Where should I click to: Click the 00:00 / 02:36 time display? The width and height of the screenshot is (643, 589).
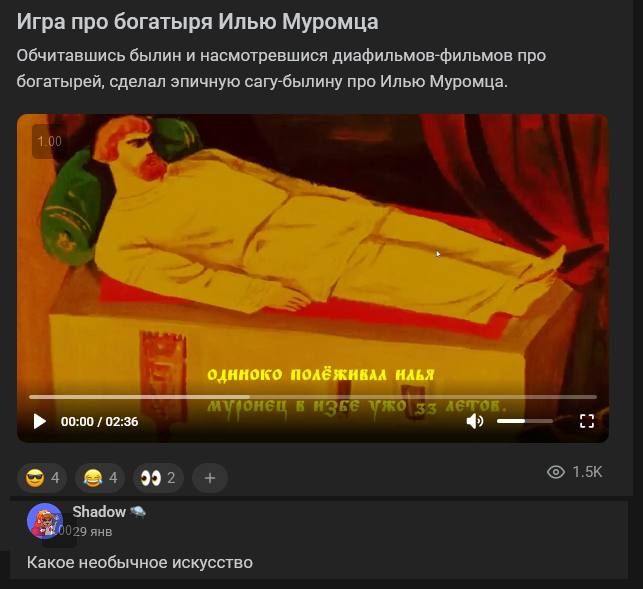pos(100,422)
